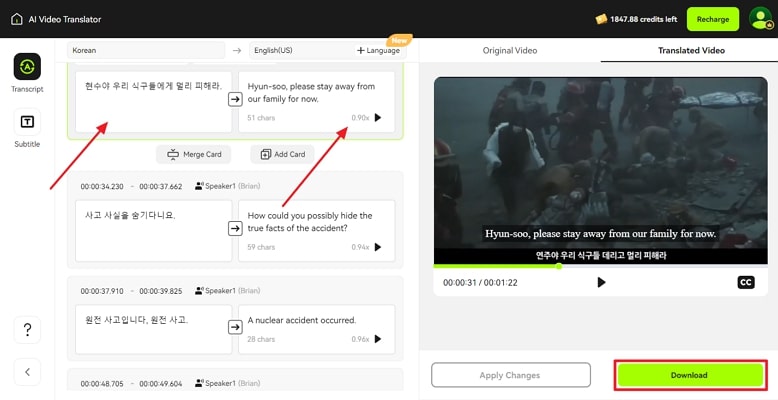Open the Transcript panel in sidebar
This screenshot has width=778, height=400.
click(x=27, y=67)
